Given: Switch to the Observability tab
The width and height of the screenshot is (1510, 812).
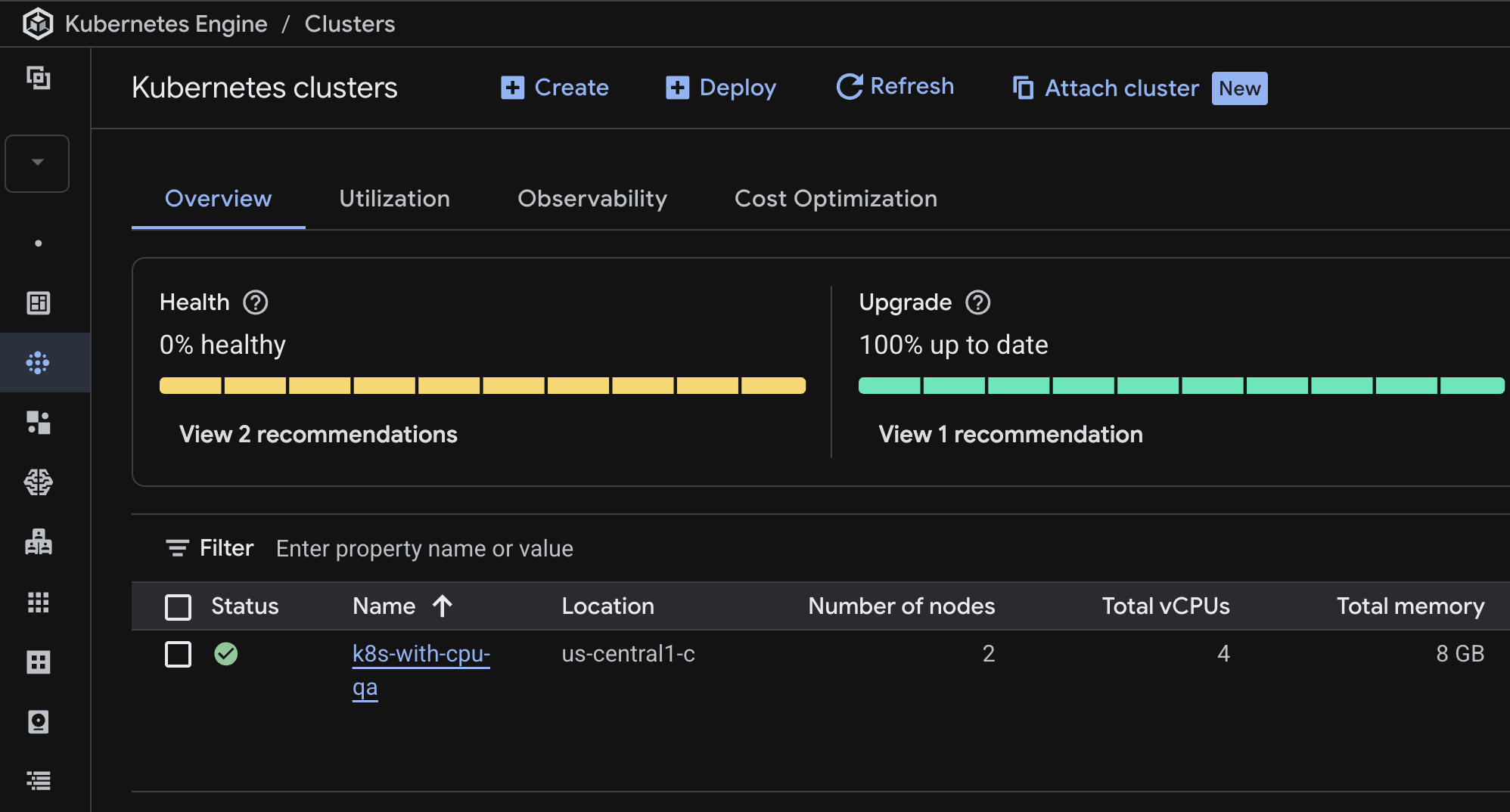Looking at the screenshot, I should coord(592,199).
